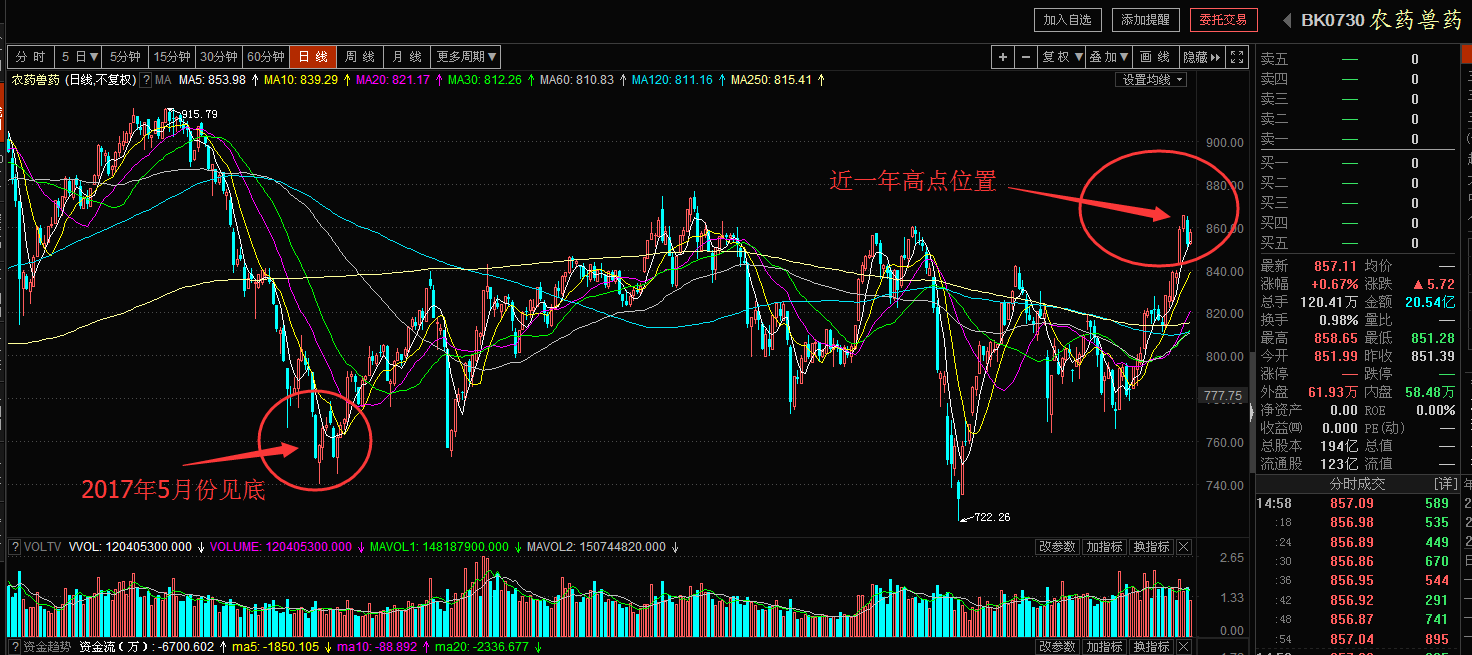1472x655 pixels.
Task: Close the VOLTV indicator panel
Action: click(x=1184, y=547)
